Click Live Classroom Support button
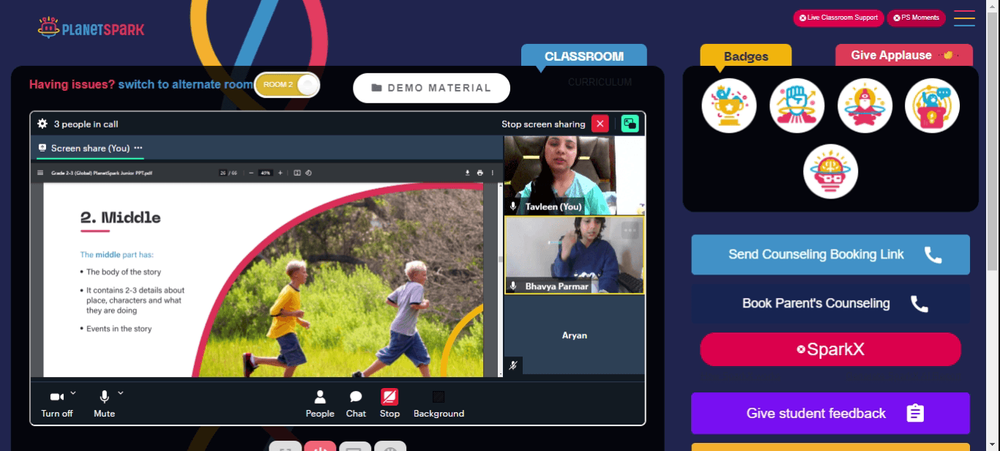1000x451 pixels. [x=838, y=18]
